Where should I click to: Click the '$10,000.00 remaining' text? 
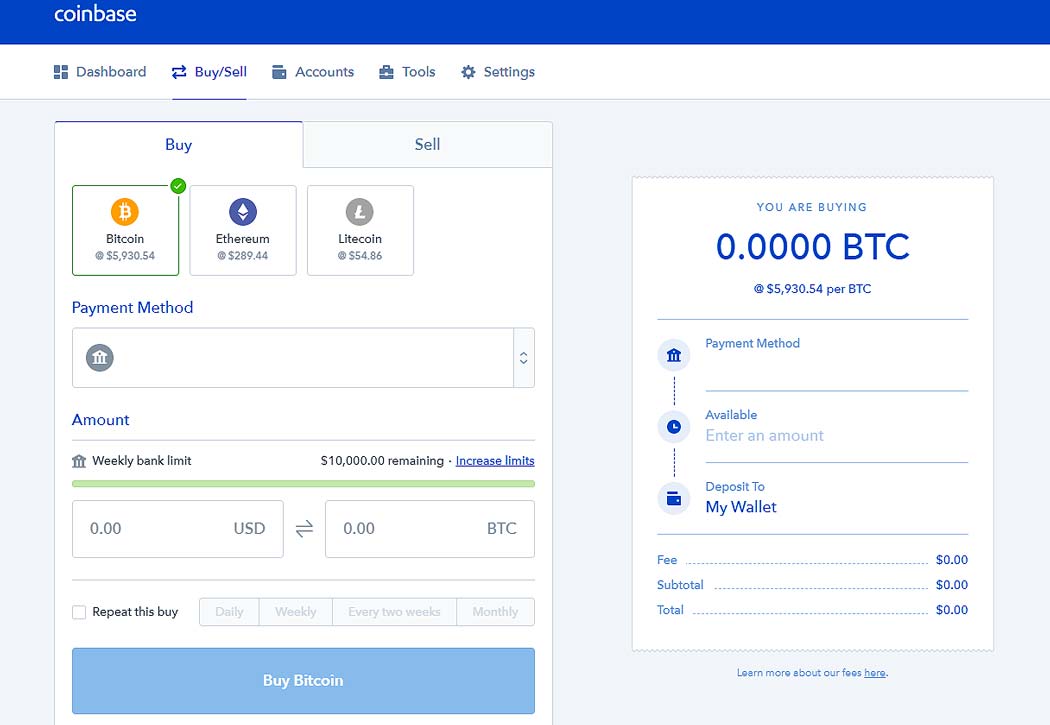point(382,461)
